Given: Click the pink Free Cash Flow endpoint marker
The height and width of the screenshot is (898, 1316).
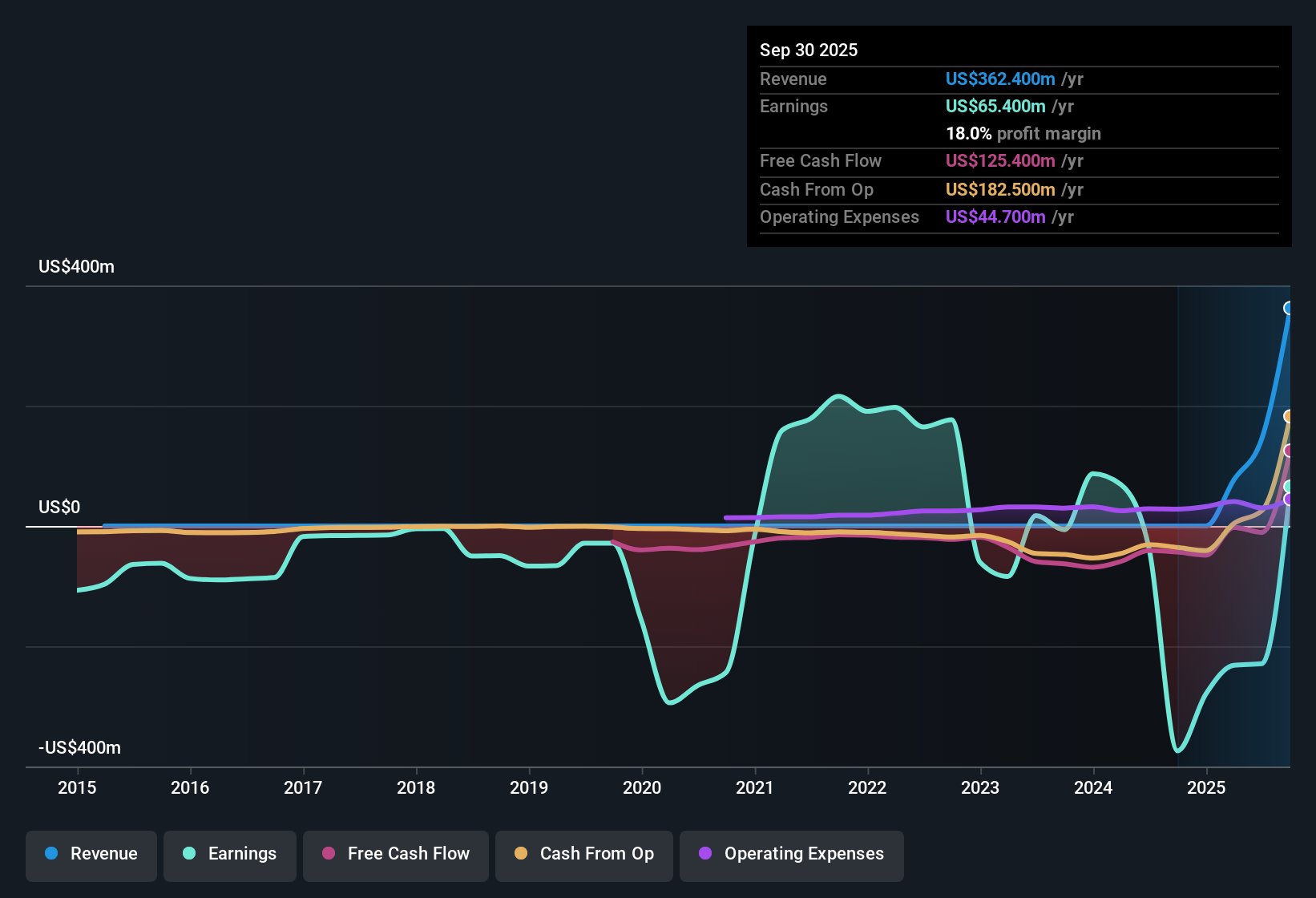Looking at the screenshot, I should click(1289, 451).
